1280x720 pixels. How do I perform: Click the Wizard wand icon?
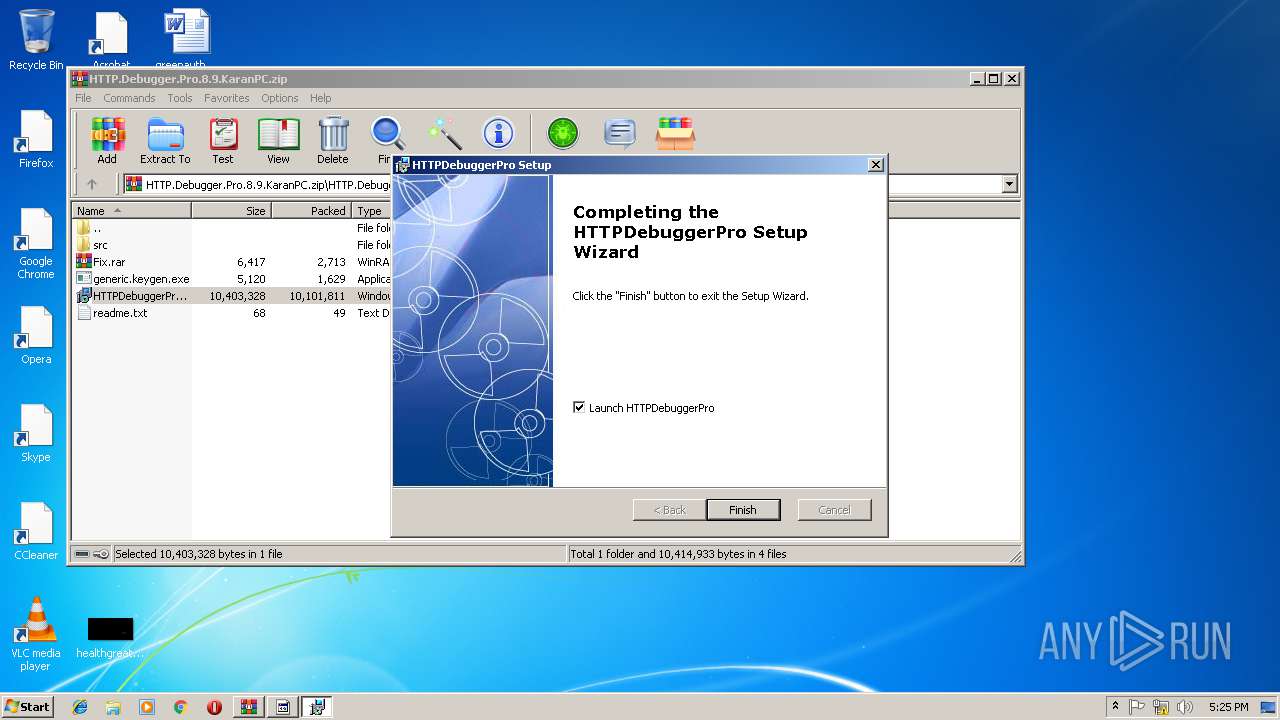click(x=443, y=133)
